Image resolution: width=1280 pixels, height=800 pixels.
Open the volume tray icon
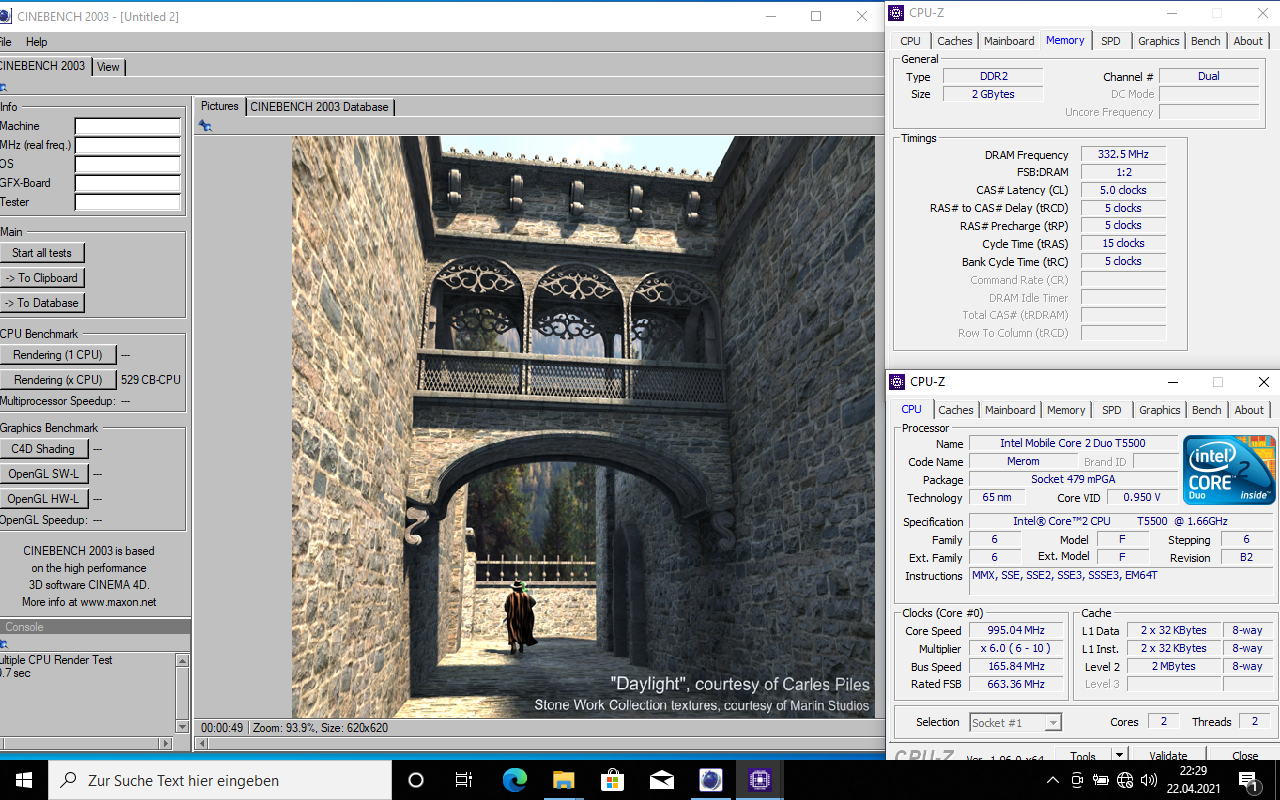[1148, 780]
